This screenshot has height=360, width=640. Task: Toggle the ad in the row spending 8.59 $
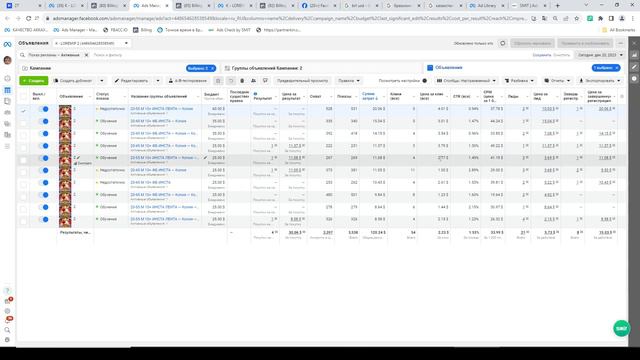tap(43, 219)
